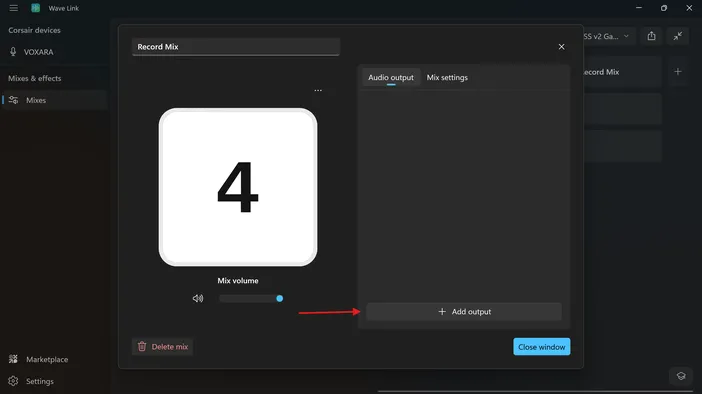Click the Wave Link app logo
This screenshot has width=702, height=394.
pyautogui.click(x=35, y=8)
